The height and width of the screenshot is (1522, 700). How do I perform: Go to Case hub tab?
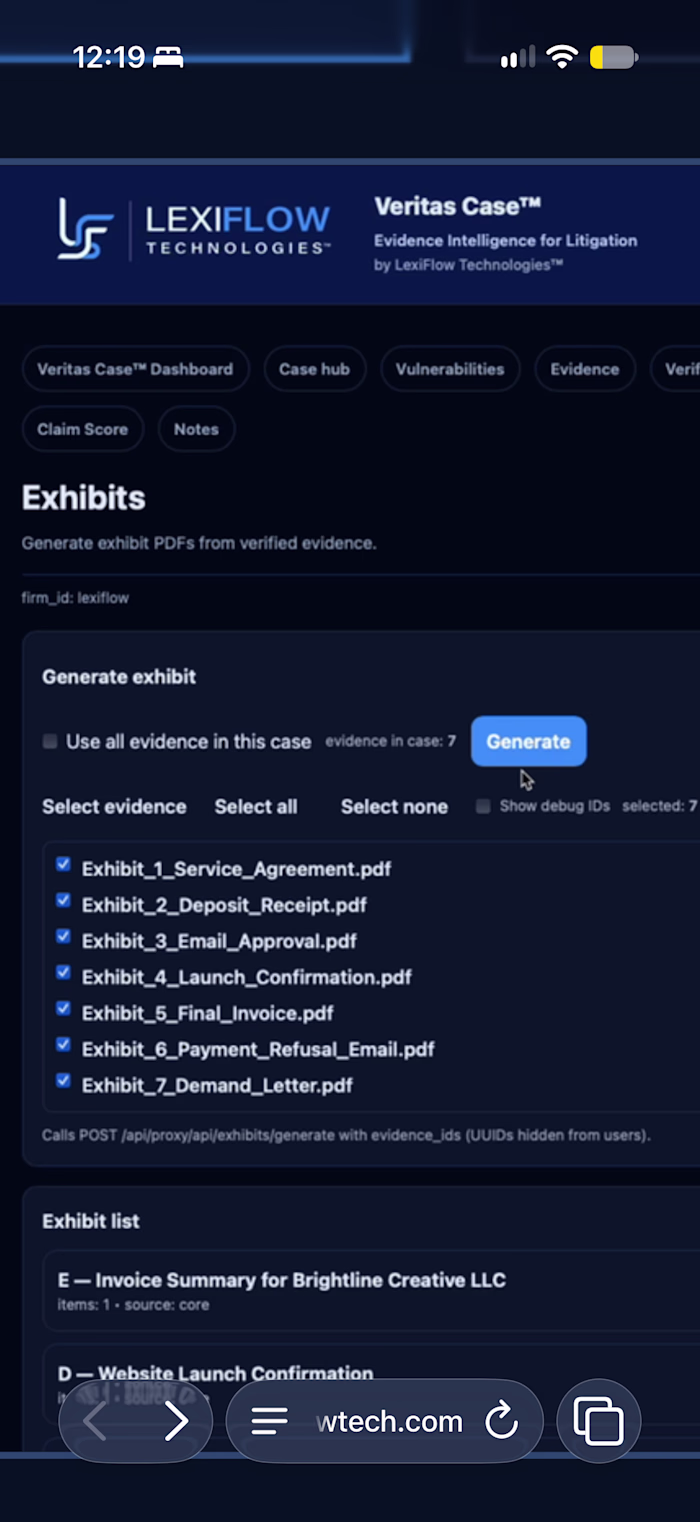click(x=314, y=369)
